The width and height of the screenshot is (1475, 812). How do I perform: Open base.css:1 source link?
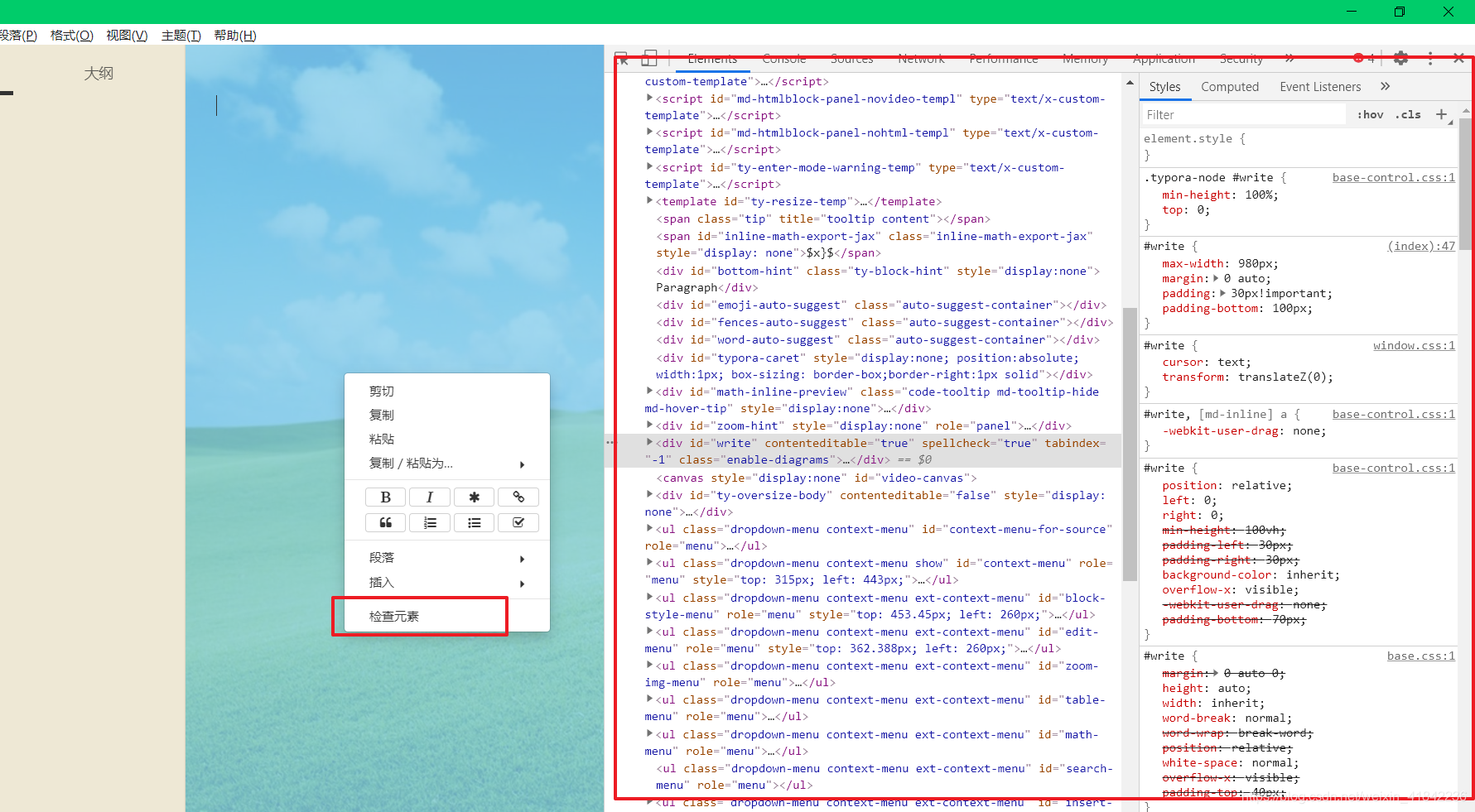point(1421,656)
